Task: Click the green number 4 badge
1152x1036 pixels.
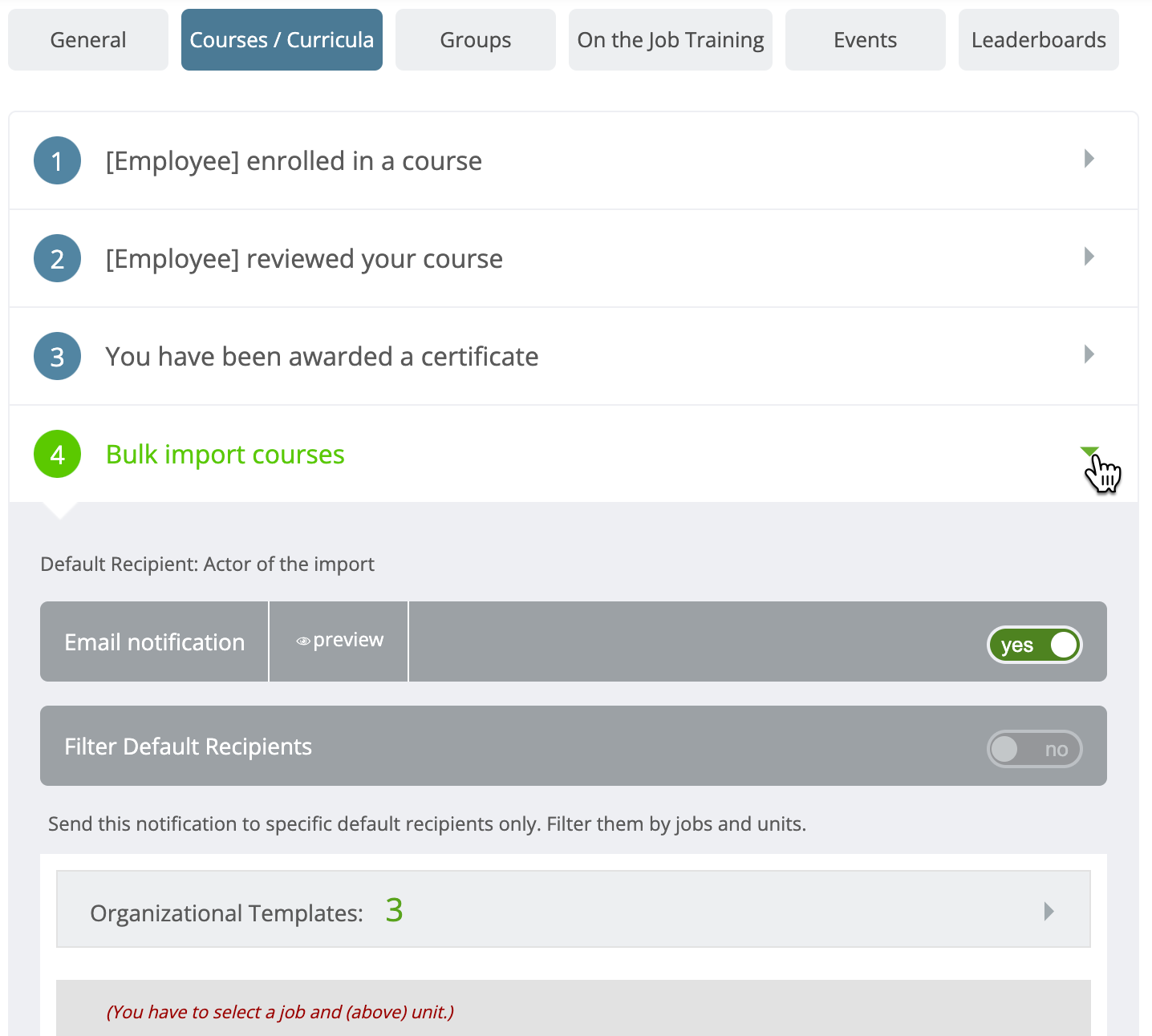Action: click(x=57, y=454)
